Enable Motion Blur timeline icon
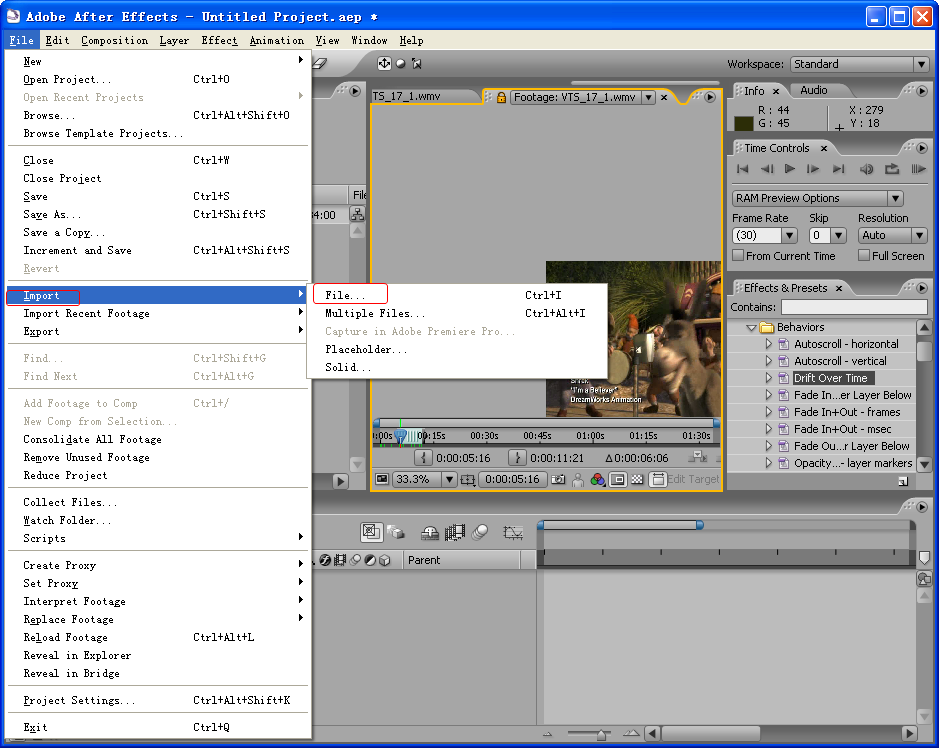Screen dimensions: 939x748 pyautogui.click(x=480, y=532)
